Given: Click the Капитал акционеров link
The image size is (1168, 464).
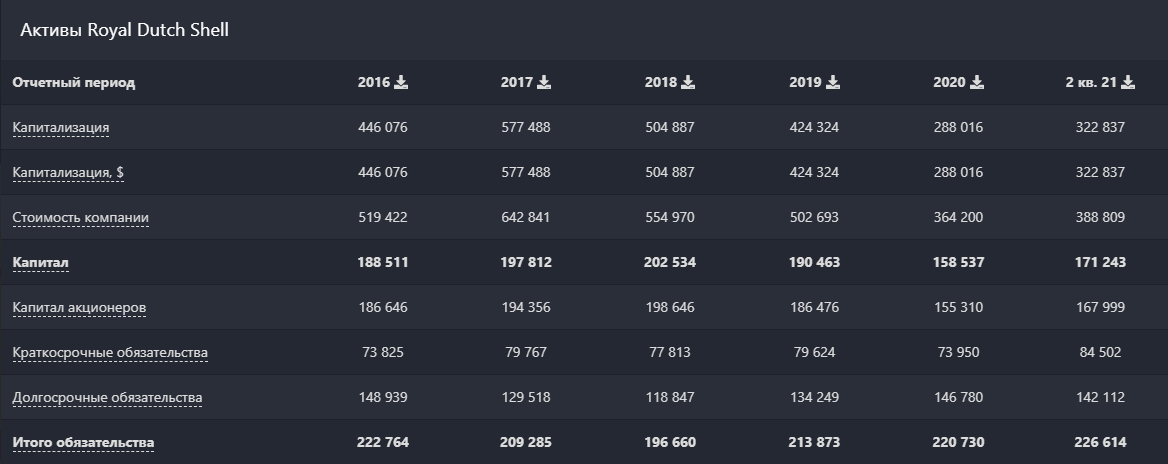Looking at the screenshot, I should pyautogui.click(x=79, y=307).
